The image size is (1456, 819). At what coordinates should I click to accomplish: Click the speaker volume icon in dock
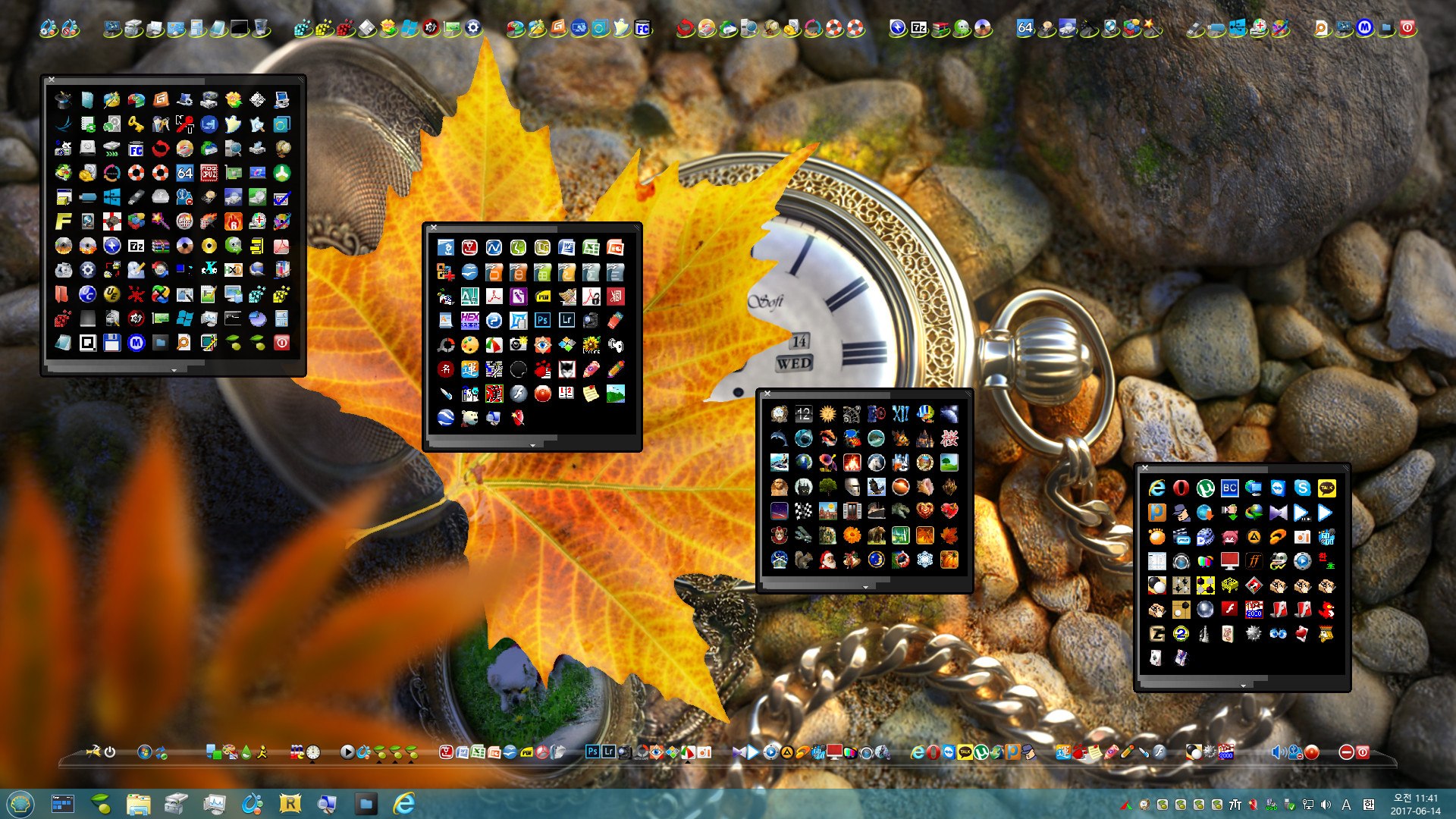1278,752
